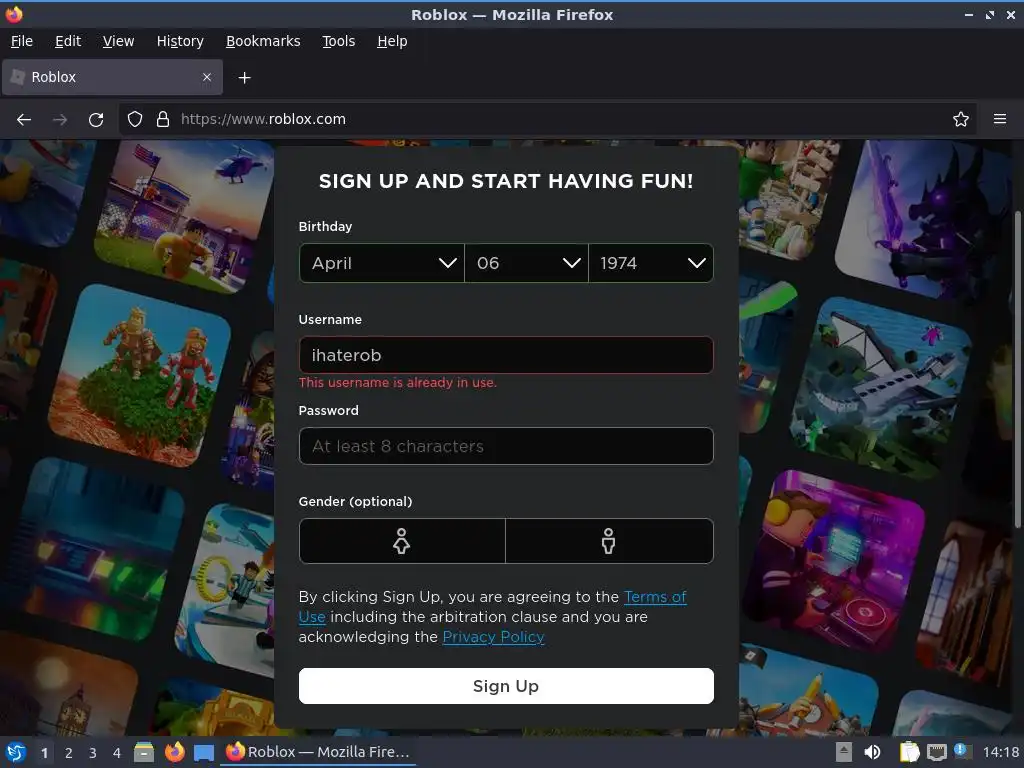The height and width of the screenshot is (768, 1024).
Task: Switch to workspace 4
Action: pos(117,753)
